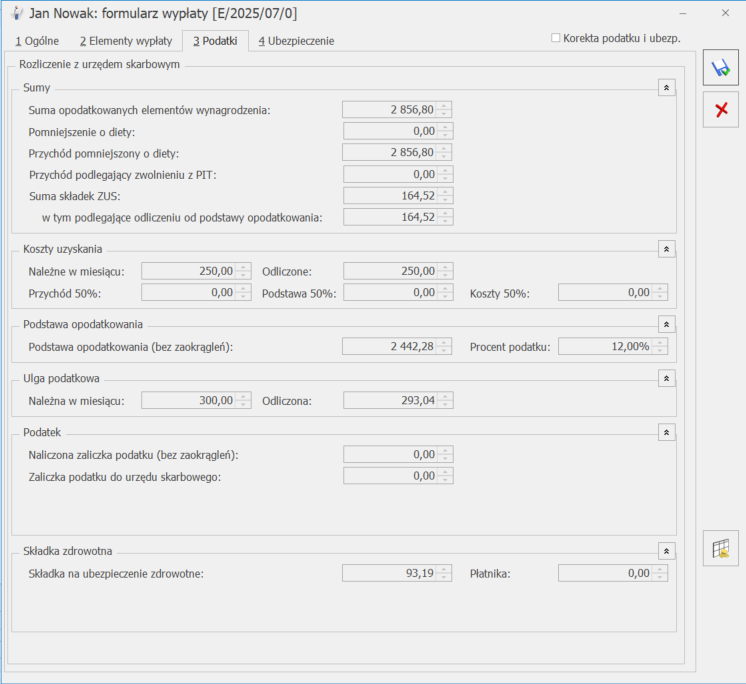Viewport: 746px width, 684px height.
Task: Click the Odliczone costs field showing 250,00
Action: 398,271
